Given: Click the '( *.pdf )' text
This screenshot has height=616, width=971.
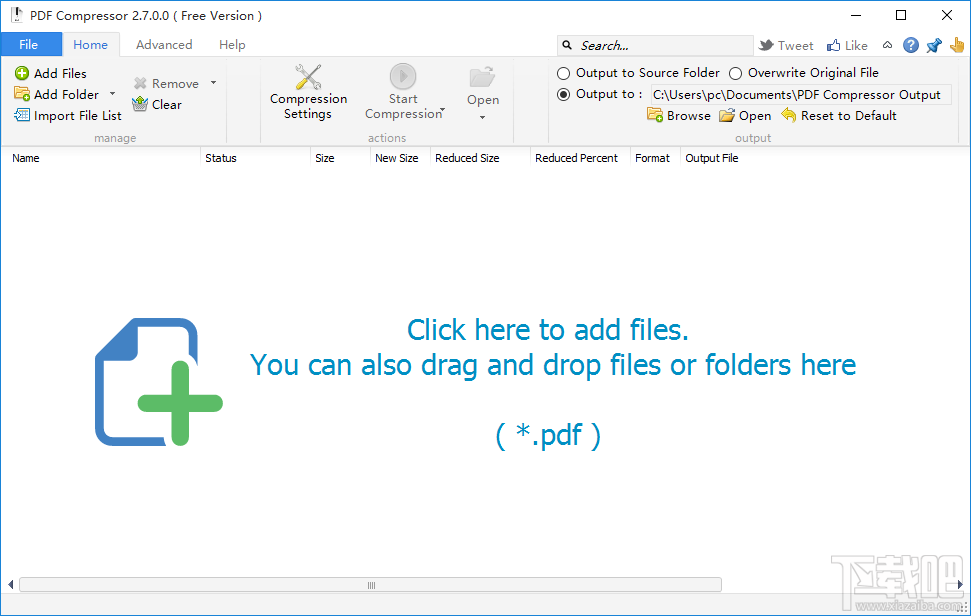Looking at the screenshot, I should pos(548,435).
